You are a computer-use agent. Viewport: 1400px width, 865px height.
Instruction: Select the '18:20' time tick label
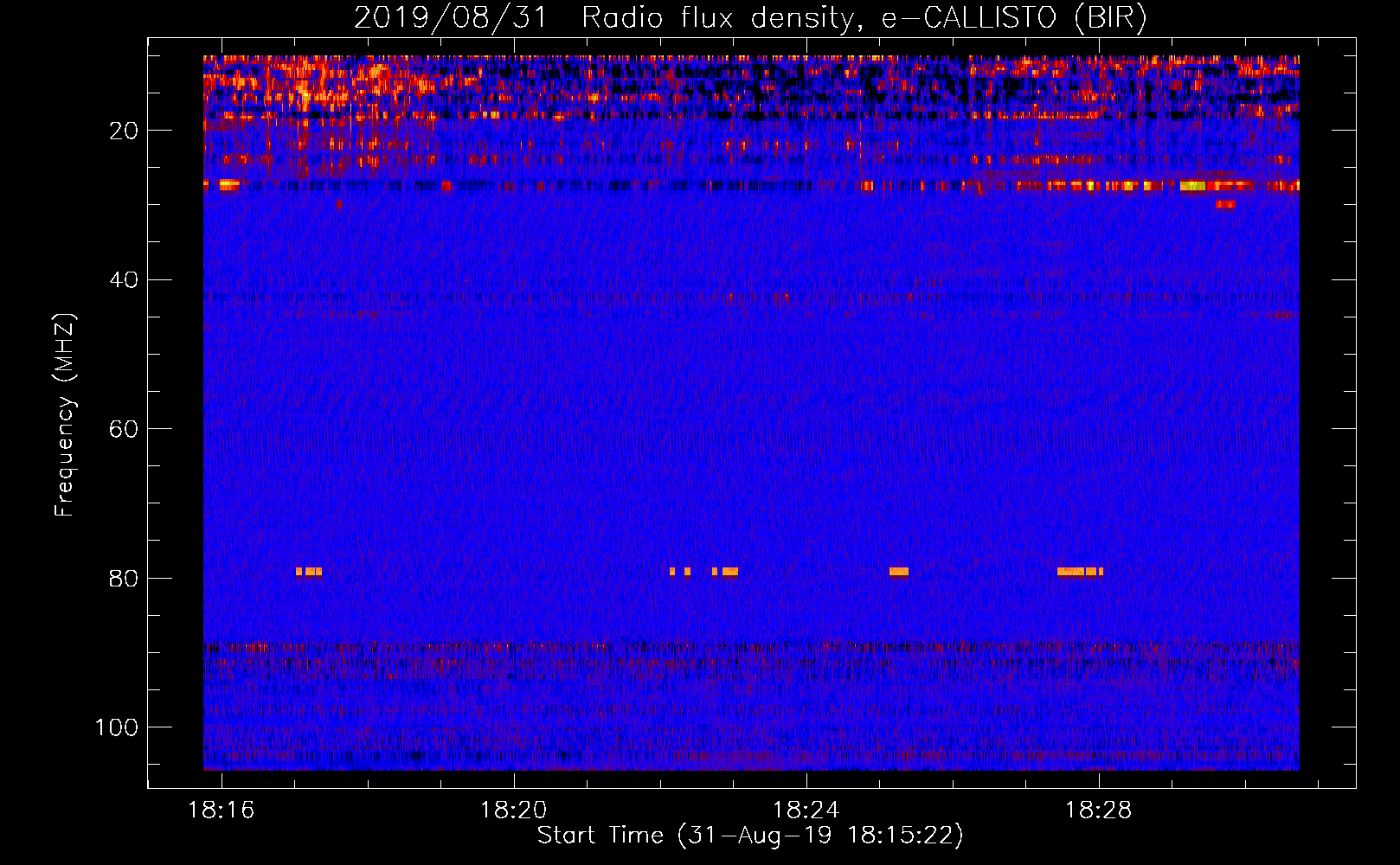click(514, 811)
